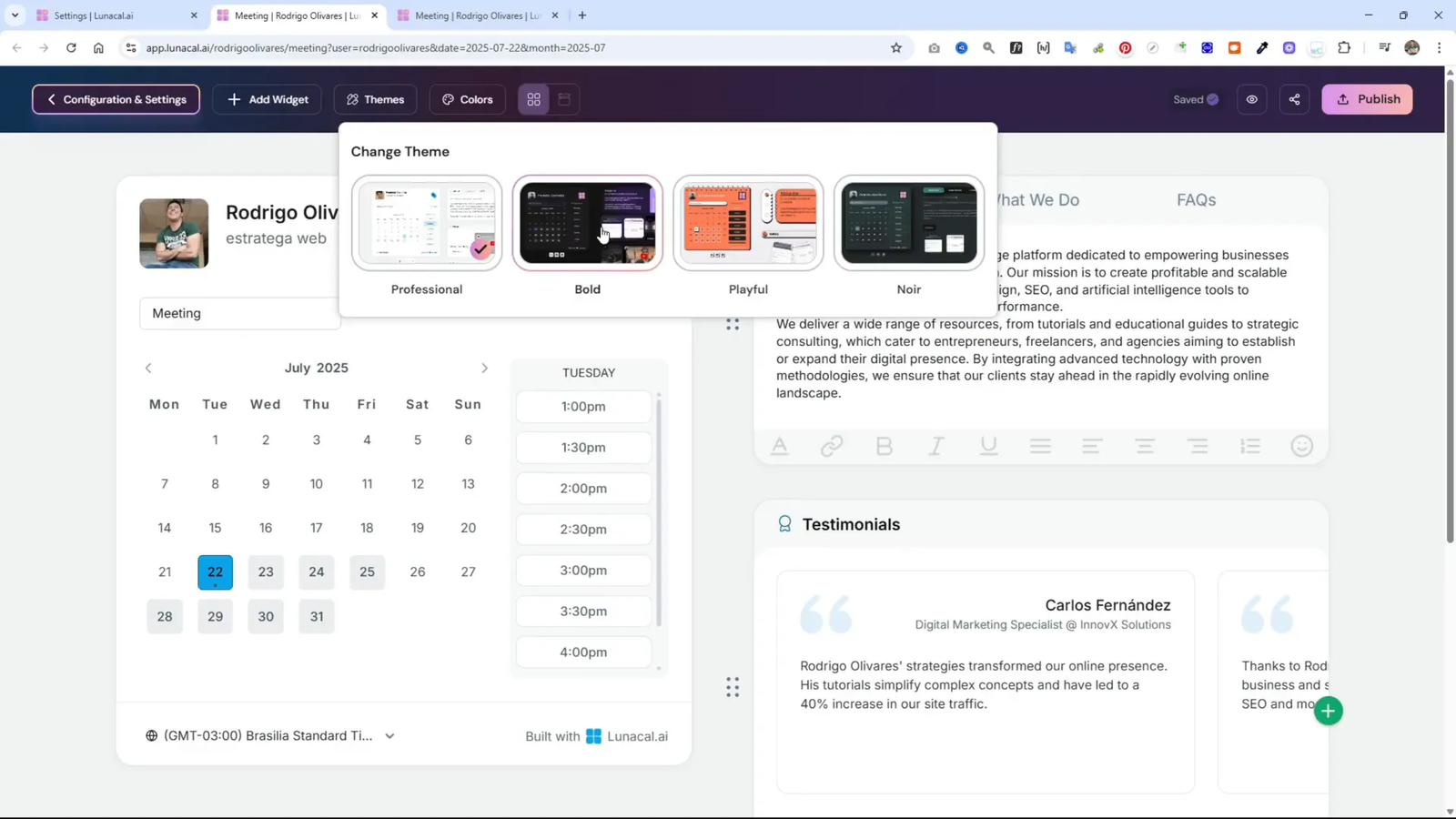
Task: Switch to grid layout view toggle
Action: [534, 99]
